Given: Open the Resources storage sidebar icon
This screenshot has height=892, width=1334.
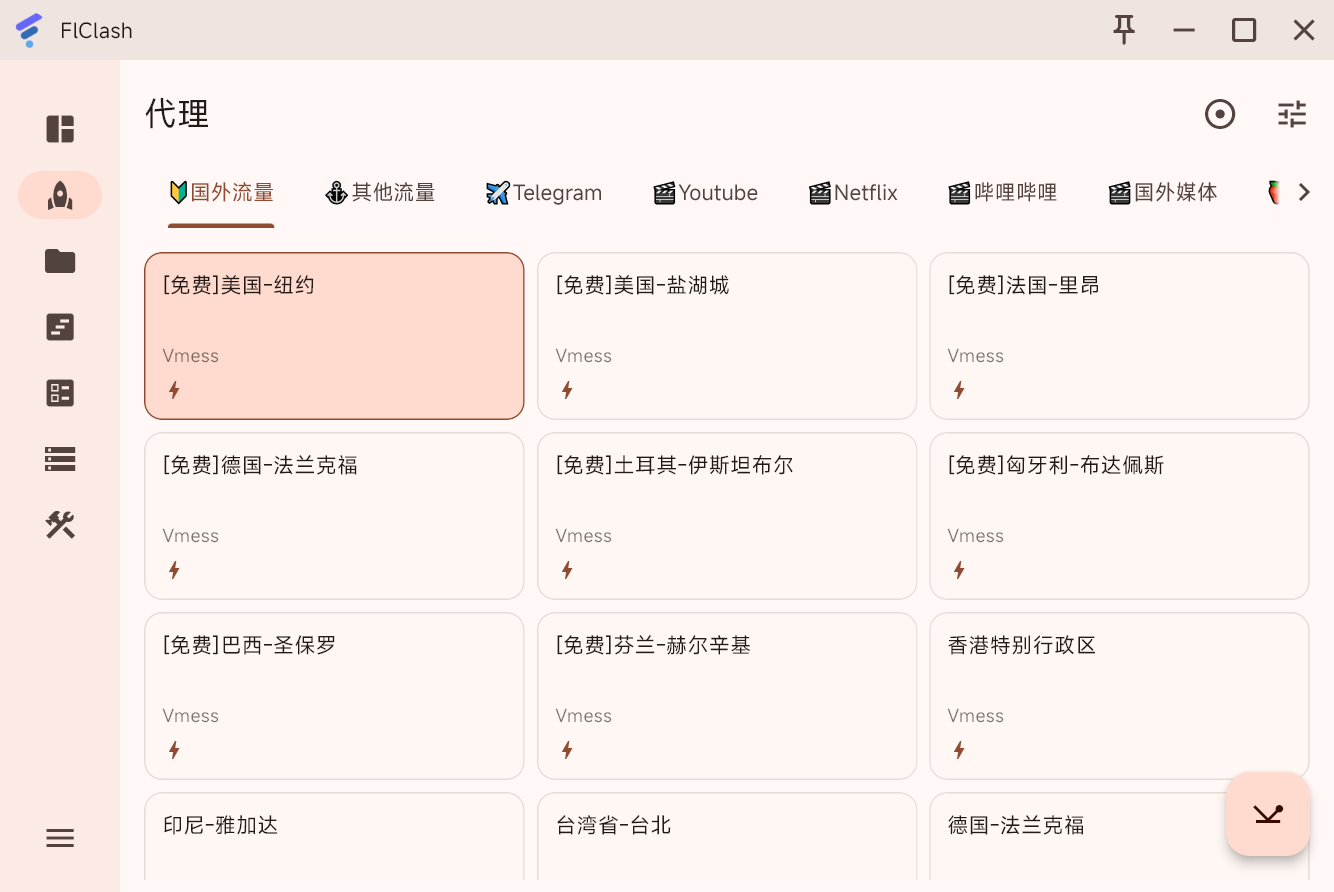Looking at the screenshot, I should click(60, 459).
